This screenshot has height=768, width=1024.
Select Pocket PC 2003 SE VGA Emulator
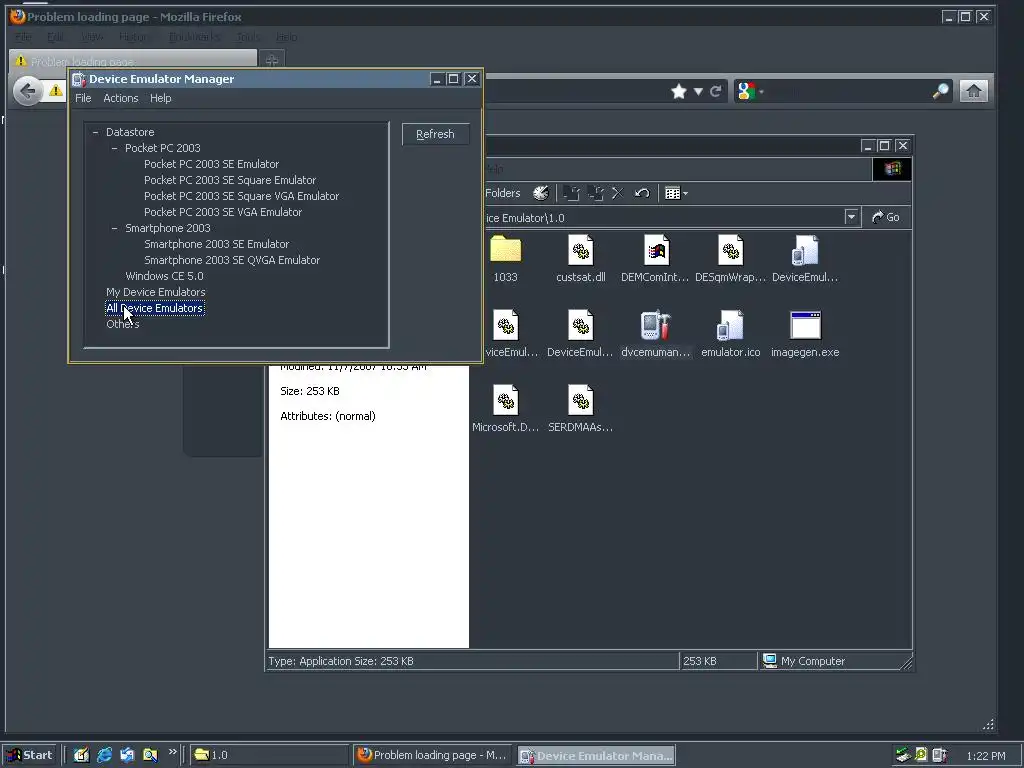pos(223,212)
